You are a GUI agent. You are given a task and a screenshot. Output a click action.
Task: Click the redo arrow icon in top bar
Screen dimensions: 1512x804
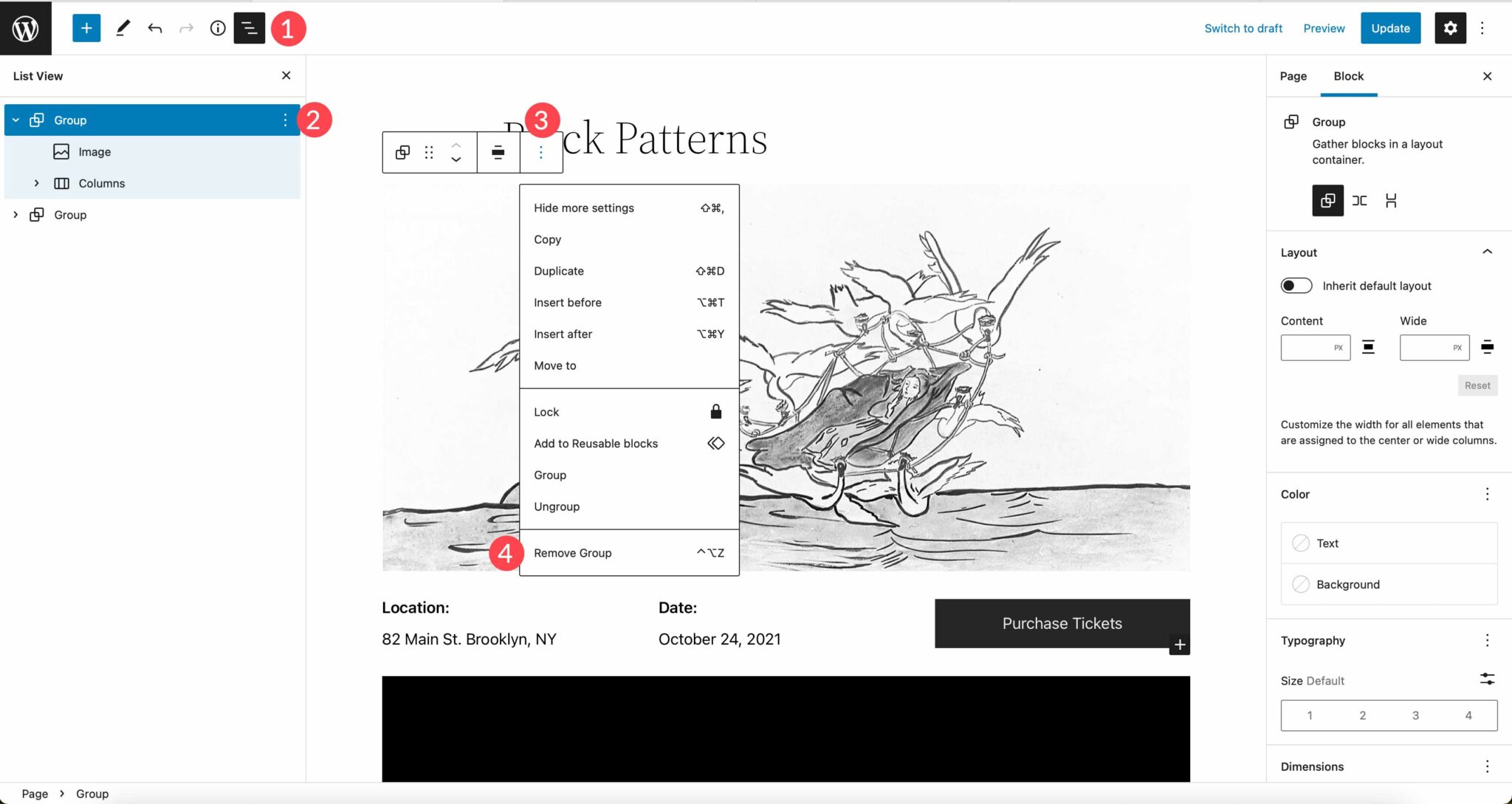pos(186,27)
